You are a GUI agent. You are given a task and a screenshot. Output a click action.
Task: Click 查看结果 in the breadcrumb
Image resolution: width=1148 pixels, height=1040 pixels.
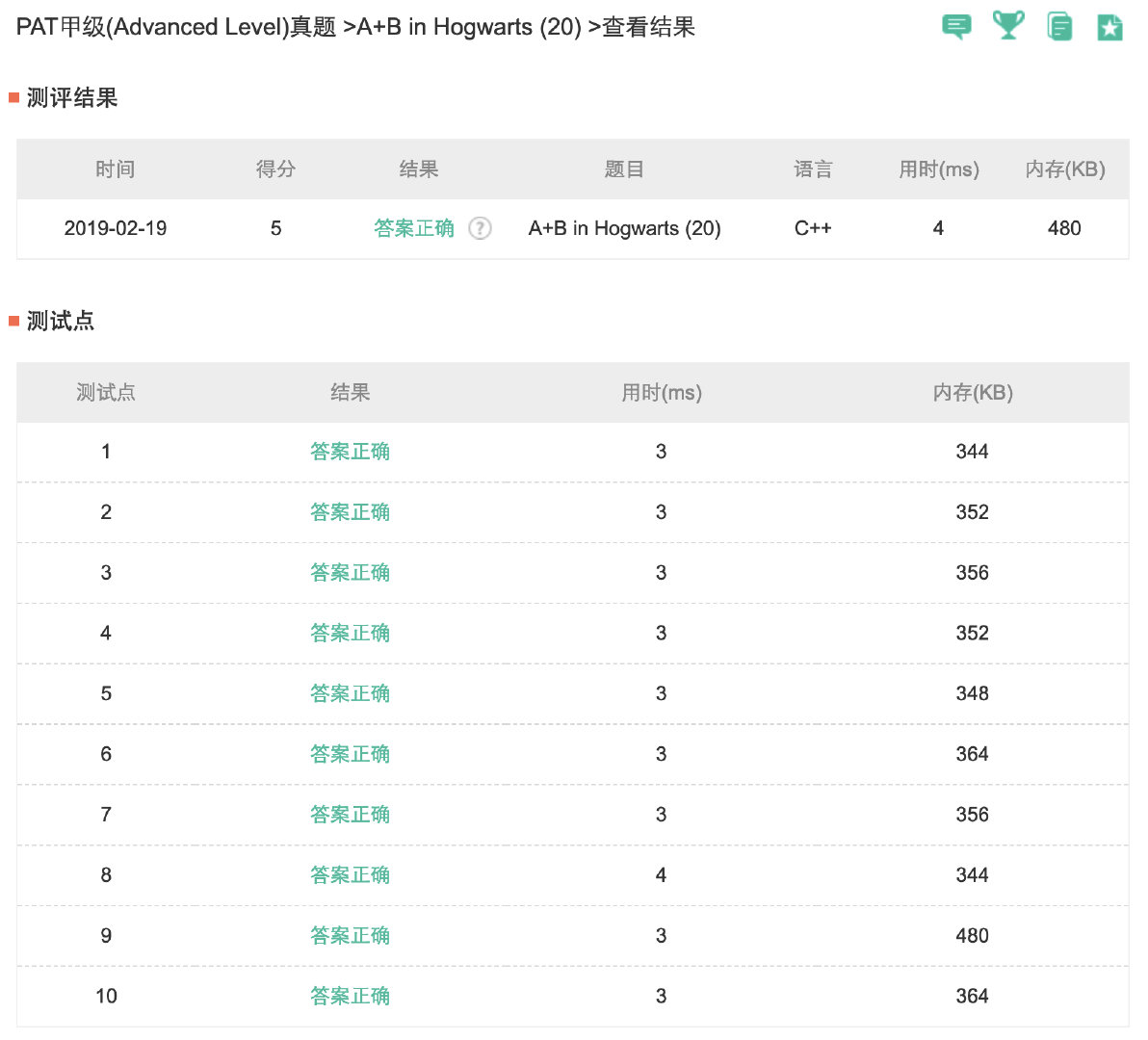[x=648, y=27]
